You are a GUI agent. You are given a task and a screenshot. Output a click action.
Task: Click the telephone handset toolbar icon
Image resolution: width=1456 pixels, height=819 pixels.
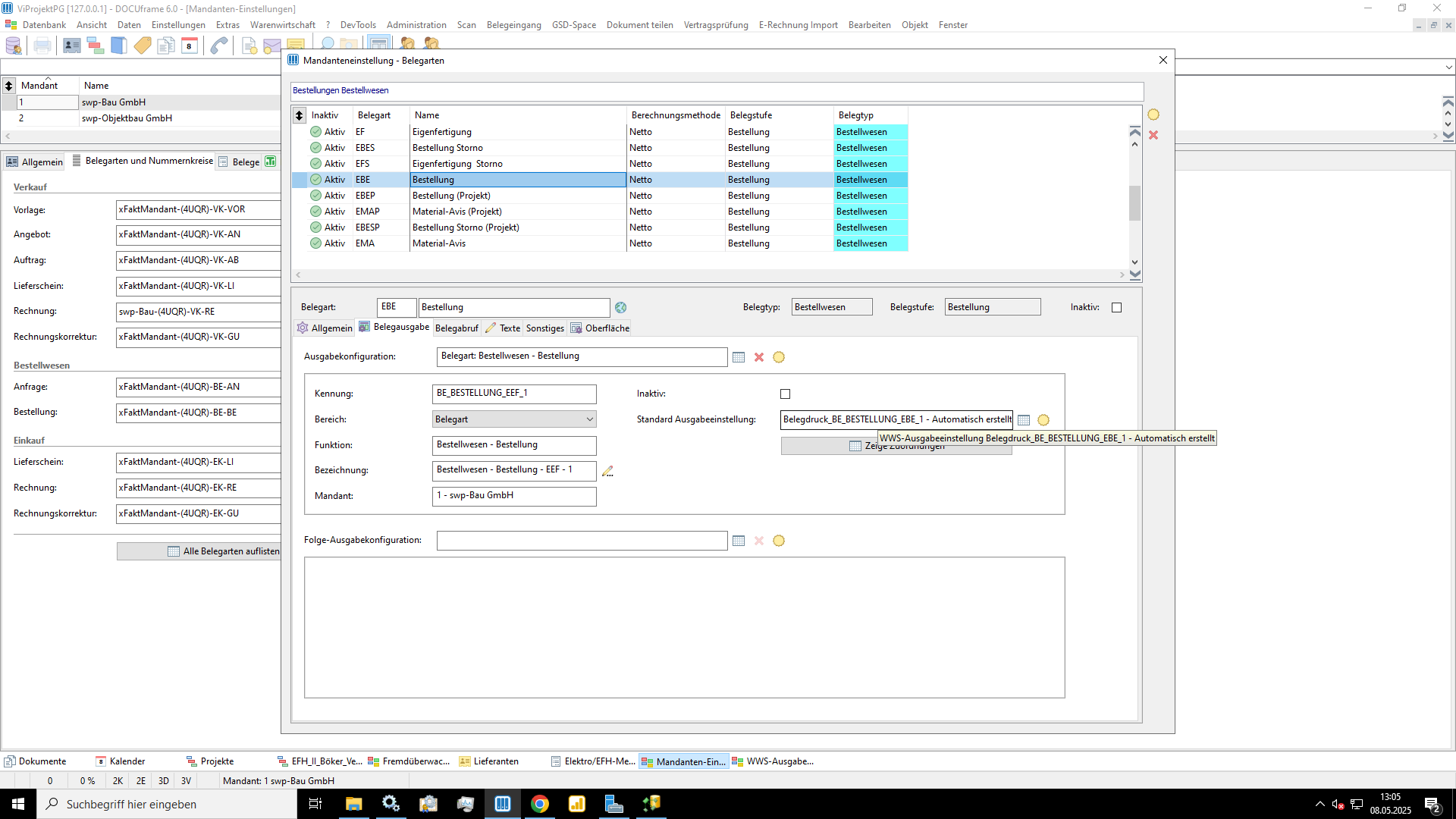[219, 45]
